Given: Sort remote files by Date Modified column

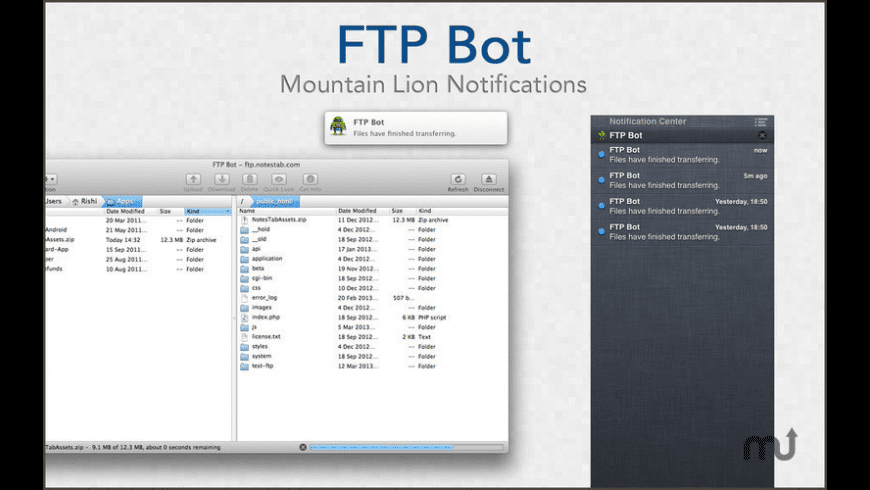Looking at the screenshot, I should click(363, 211).
